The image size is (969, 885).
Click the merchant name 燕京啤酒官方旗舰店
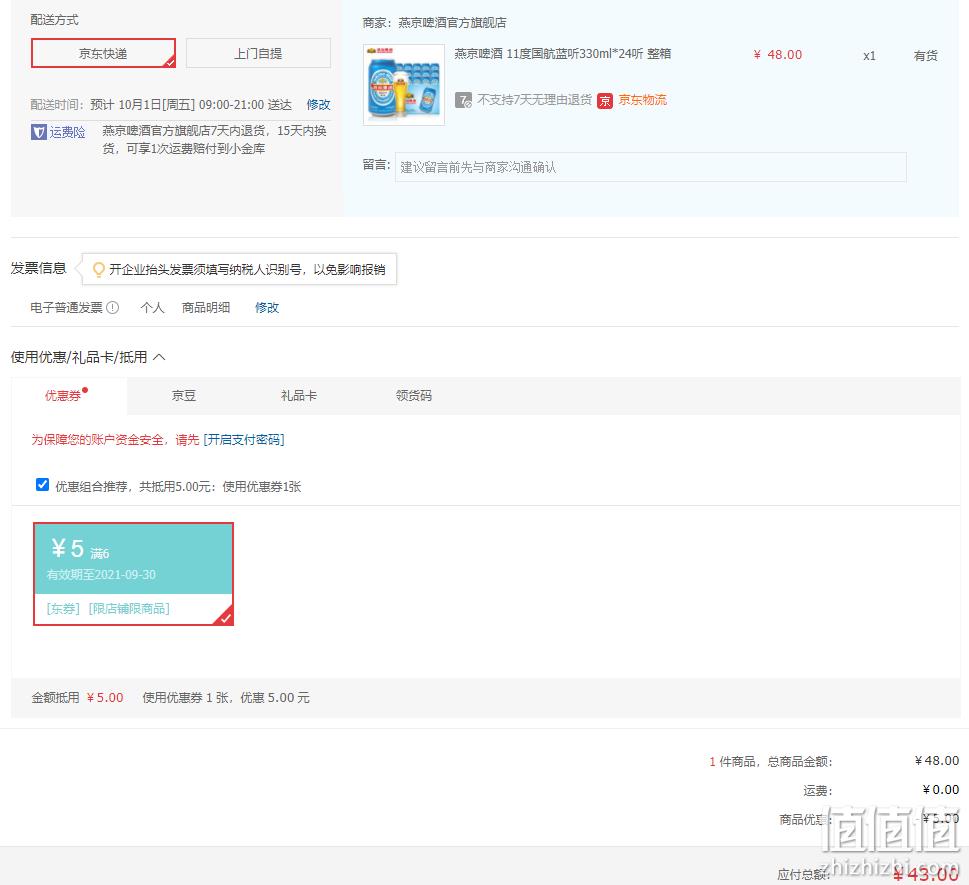pos(452,23)
